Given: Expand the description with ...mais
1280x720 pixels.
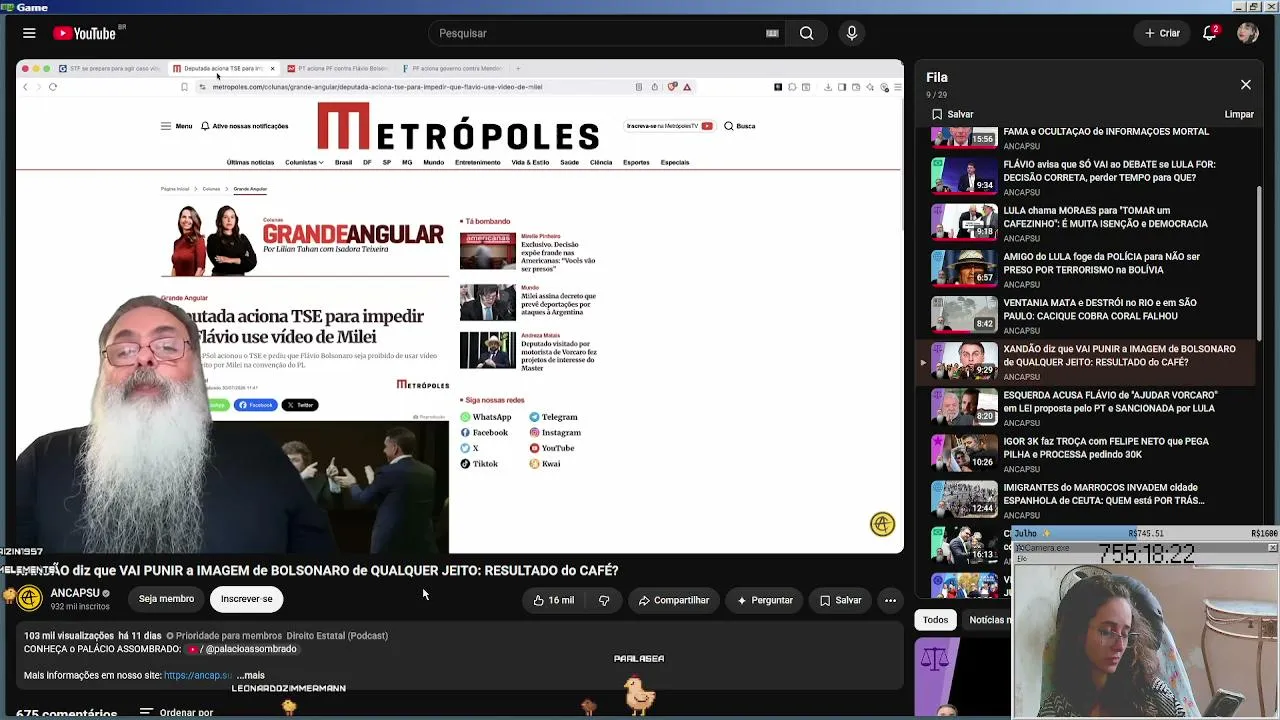Looking at the screenshot, I should [250, 675].
